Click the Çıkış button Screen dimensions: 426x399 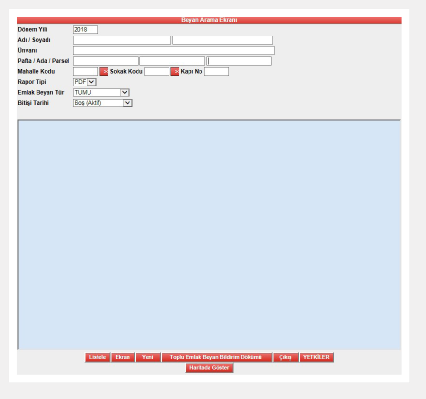[286, 357]
